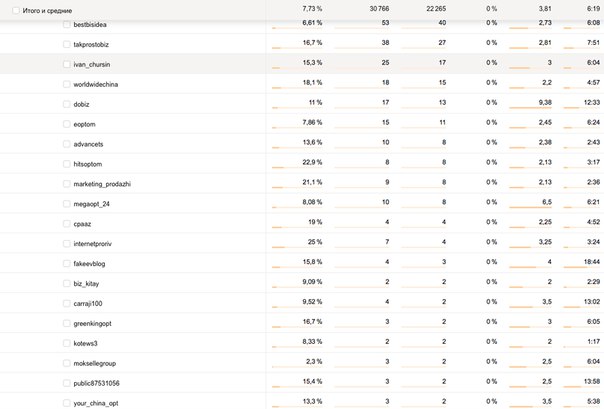Click the greenkingopt label
Viewport: 604px width, 409px height.
(x=92, y=324)
